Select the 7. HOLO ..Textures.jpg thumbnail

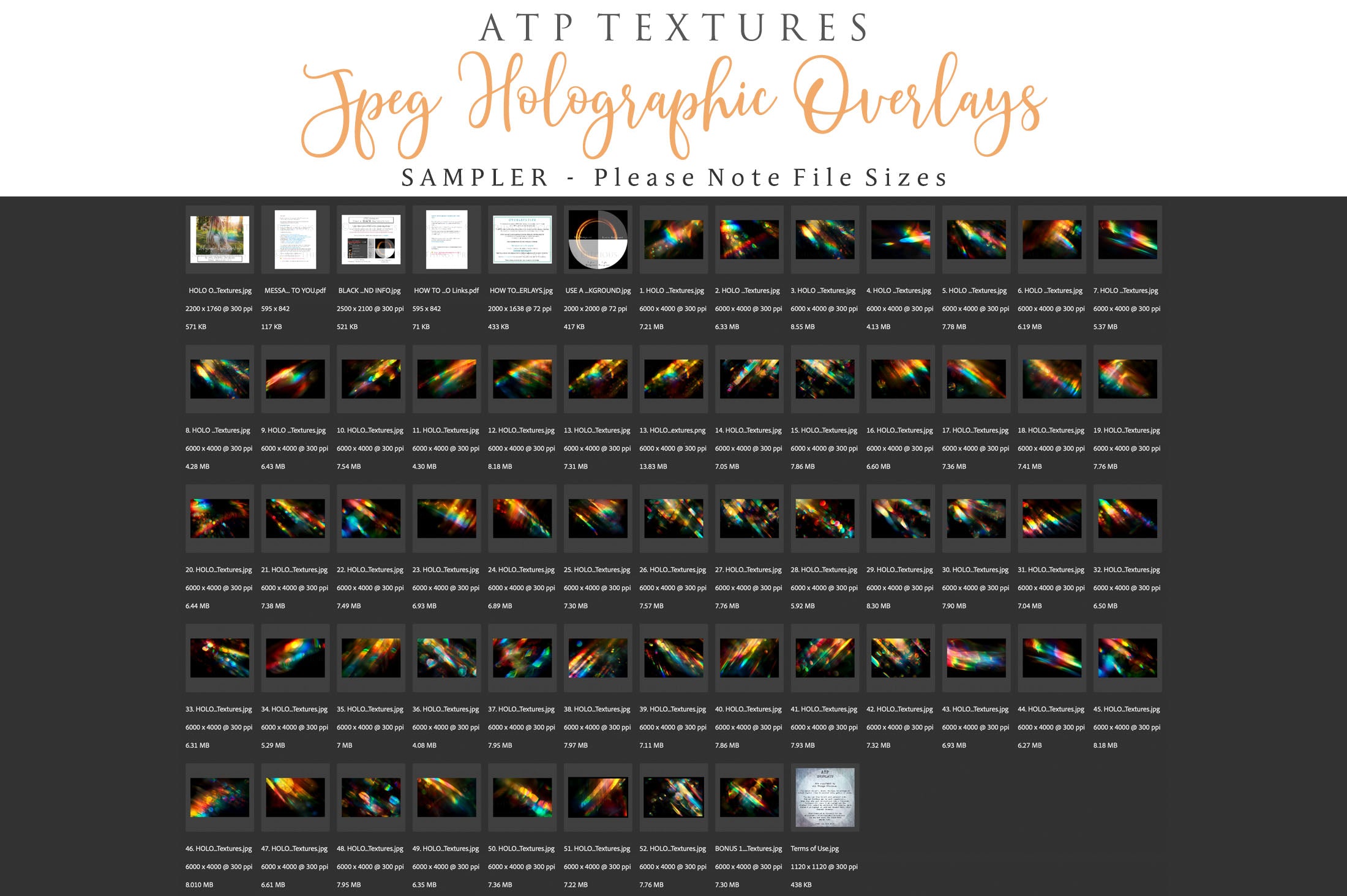pyautogui.click(x=1127, y=239)
